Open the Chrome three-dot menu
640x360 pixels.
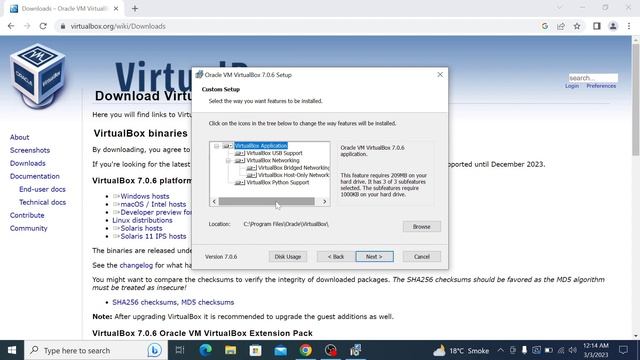629,26
